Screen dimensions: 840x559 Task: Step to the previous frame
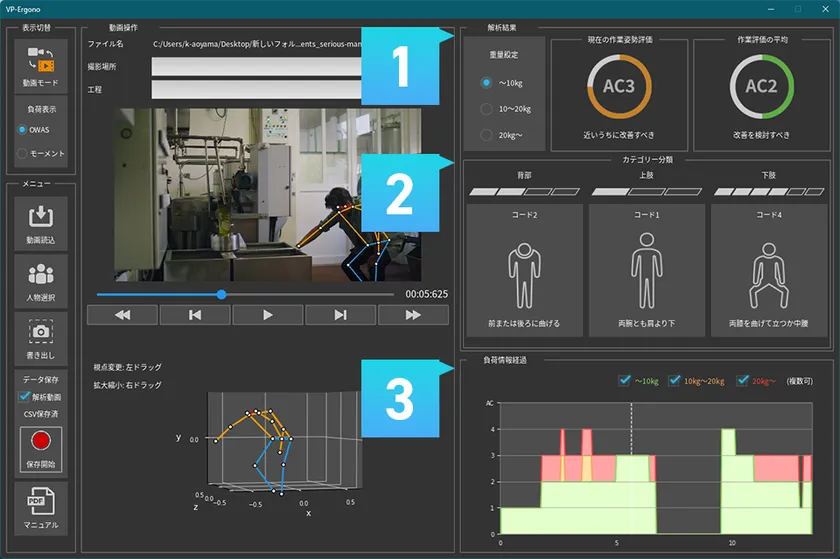click(x=195, y=315)
